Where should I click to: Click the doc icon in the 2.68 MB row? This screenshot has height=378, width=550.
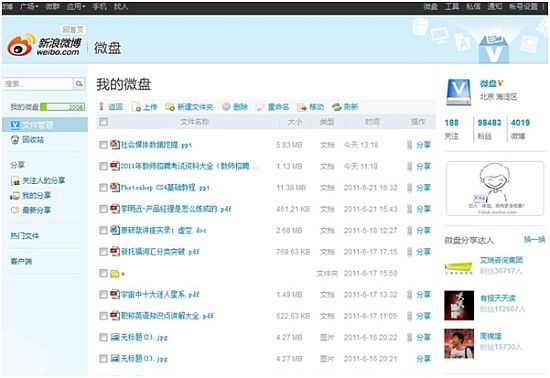pyautogui.click(x=115, y=230)
